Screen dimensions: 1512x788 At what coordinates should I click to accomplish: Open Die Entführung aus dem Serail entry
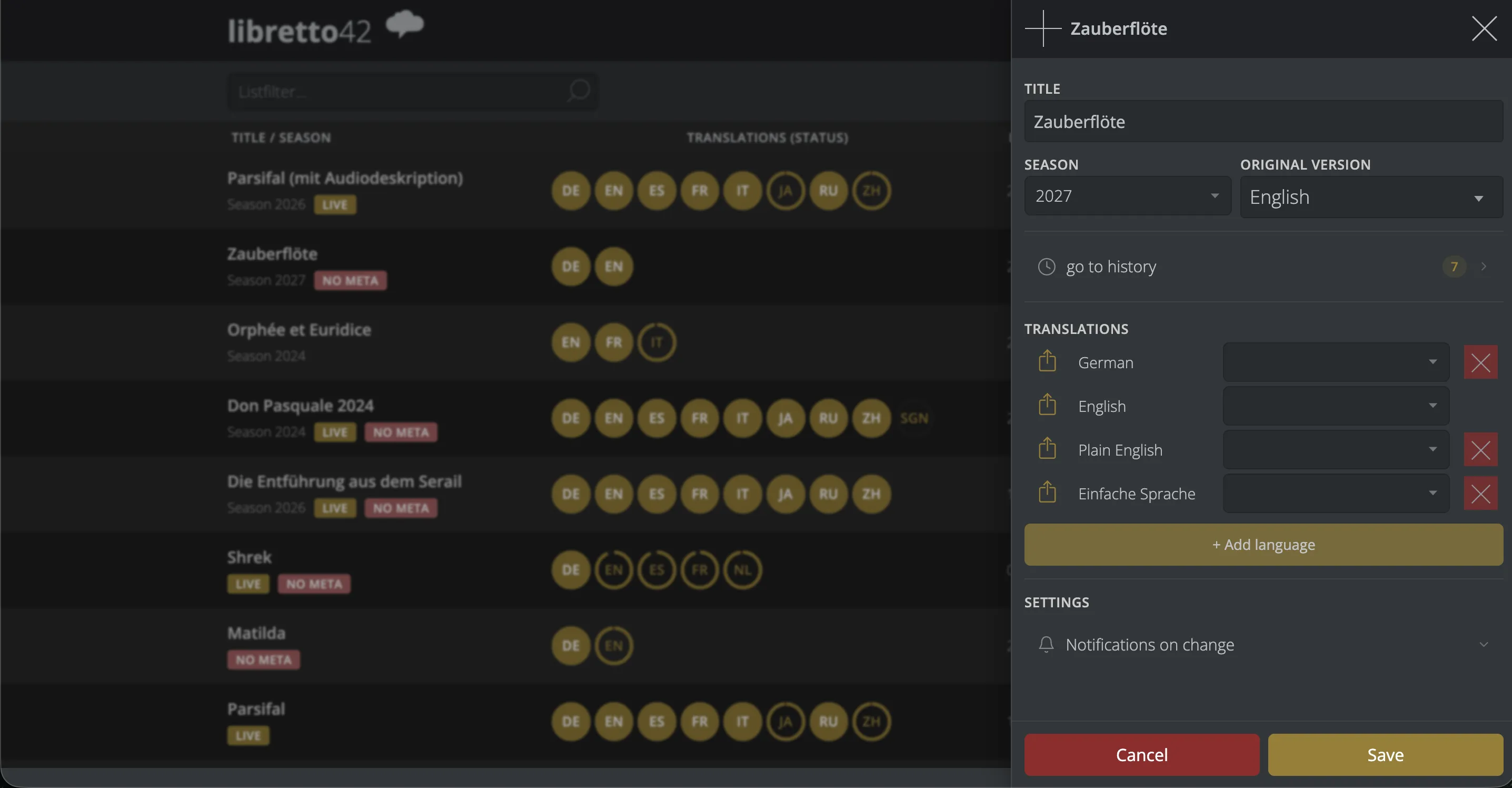click(344, 481)
